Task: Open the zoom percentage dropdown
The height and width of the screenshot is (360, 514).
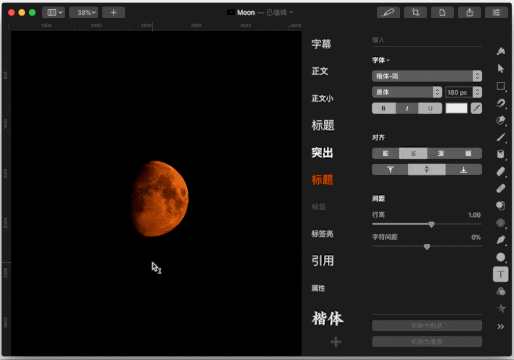Action: 84,13
